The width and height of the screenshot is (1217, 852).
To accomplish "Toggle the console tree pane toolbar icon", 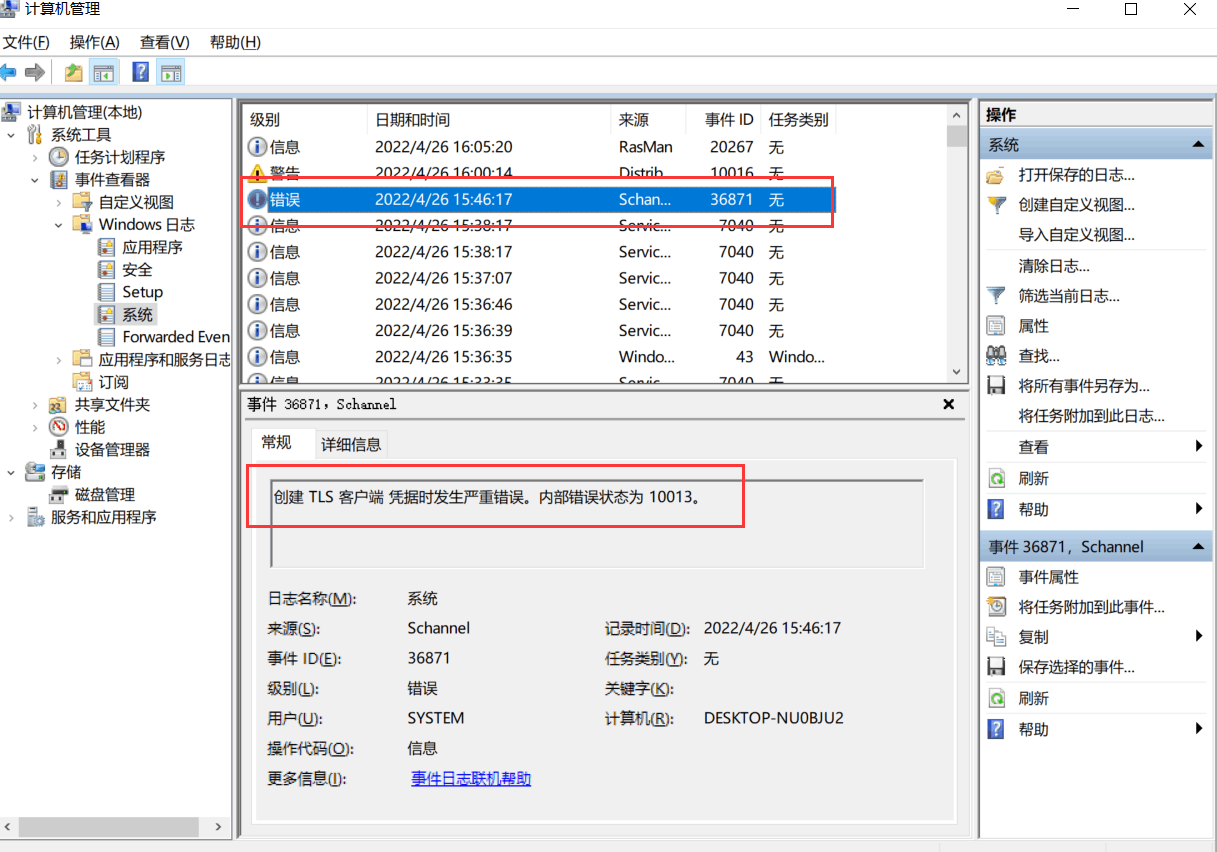I will (103, 72).
